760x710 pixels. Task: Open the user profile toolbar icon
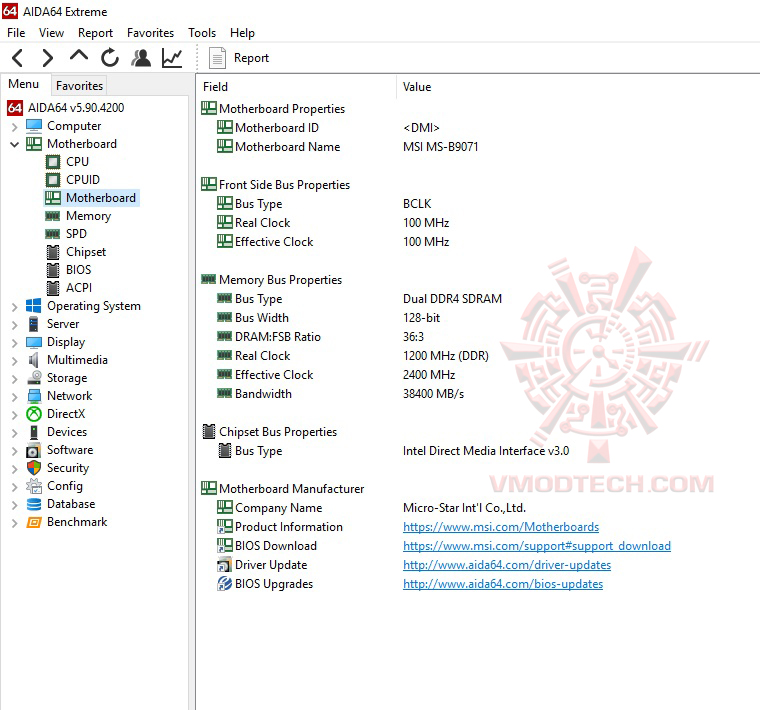tap(141, 58)
